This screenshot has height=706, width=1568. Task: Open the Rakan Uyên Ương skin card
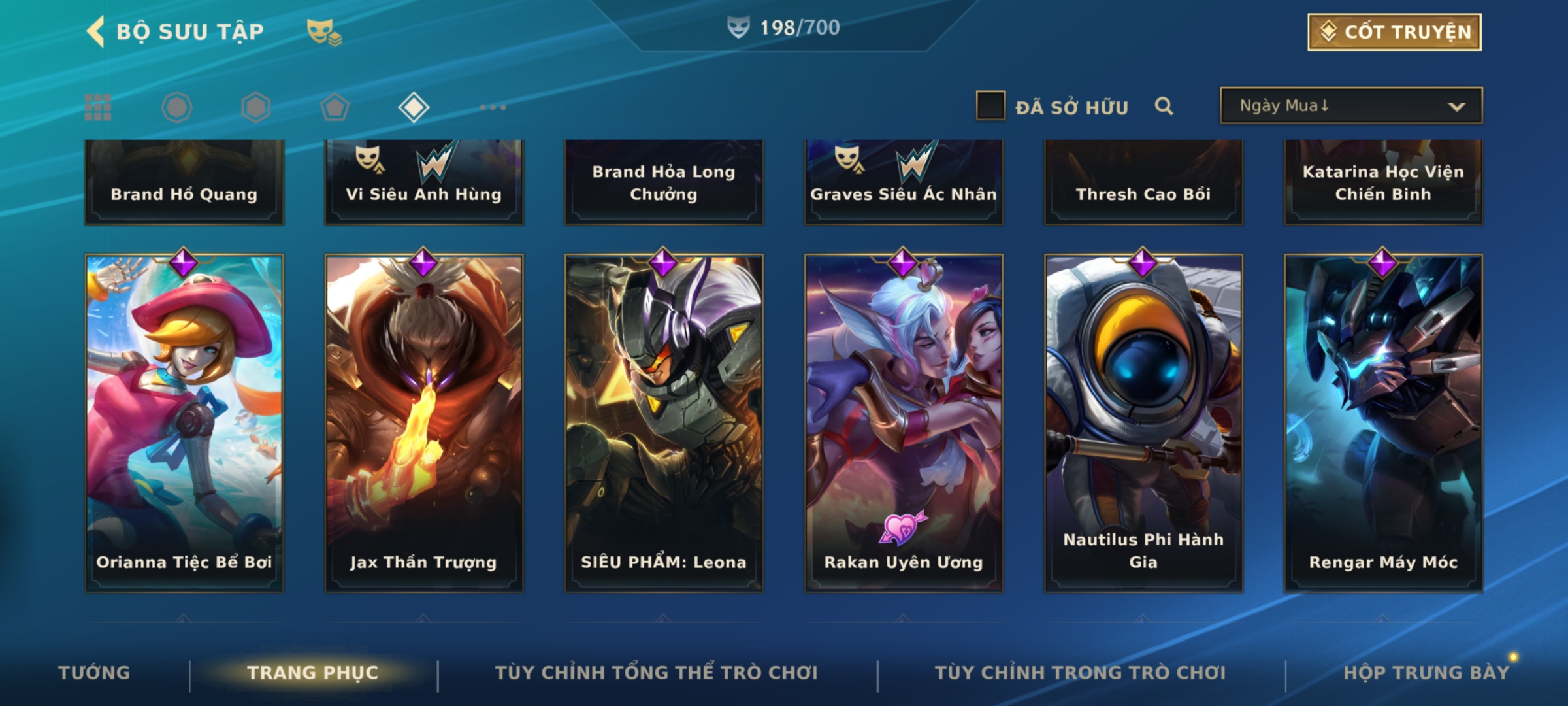tap(904, 423)
